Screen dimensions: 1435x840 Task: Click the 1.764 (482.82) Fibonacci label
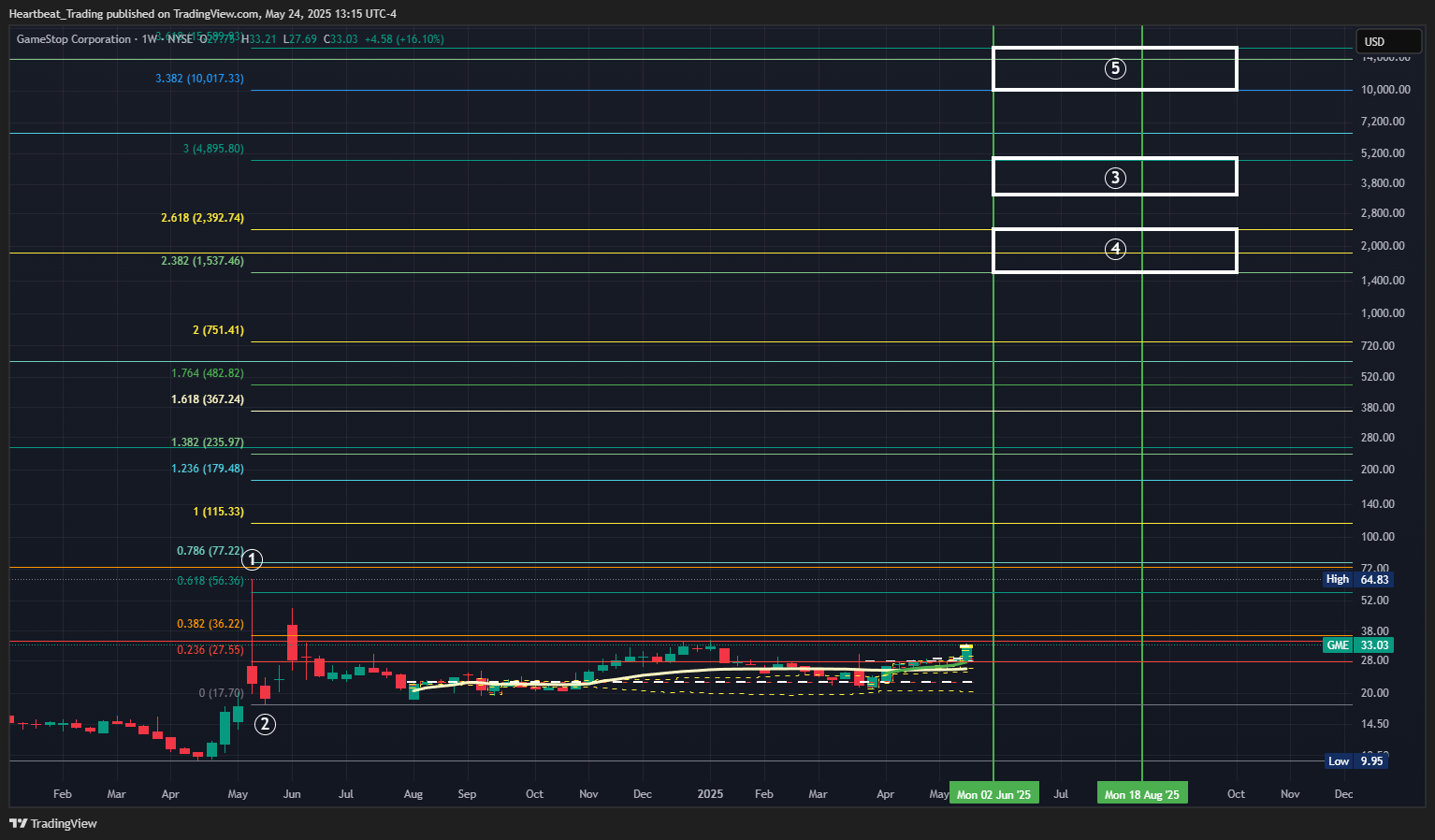click(x=208, y=373)
